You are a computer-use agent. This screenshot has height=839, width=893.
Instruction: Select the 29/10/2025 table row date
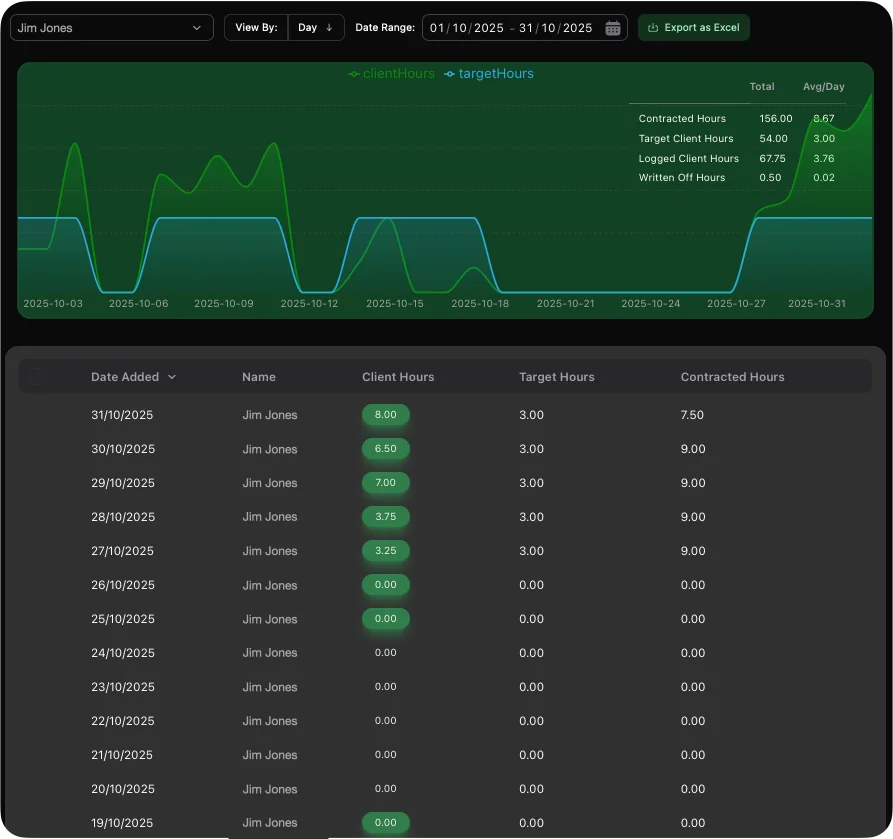tap(122, 483)
